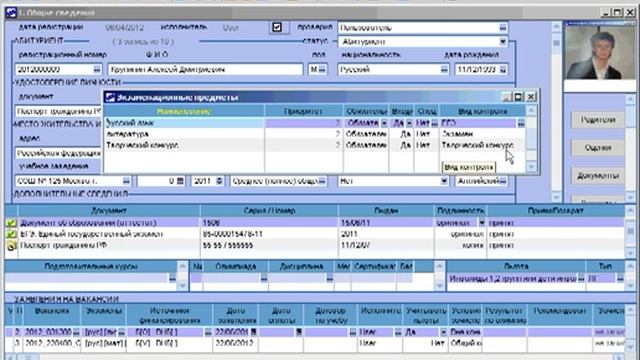Screen dimensions: 640x360
Task: Click the Вид контроля column header
Action: point(482,111)
